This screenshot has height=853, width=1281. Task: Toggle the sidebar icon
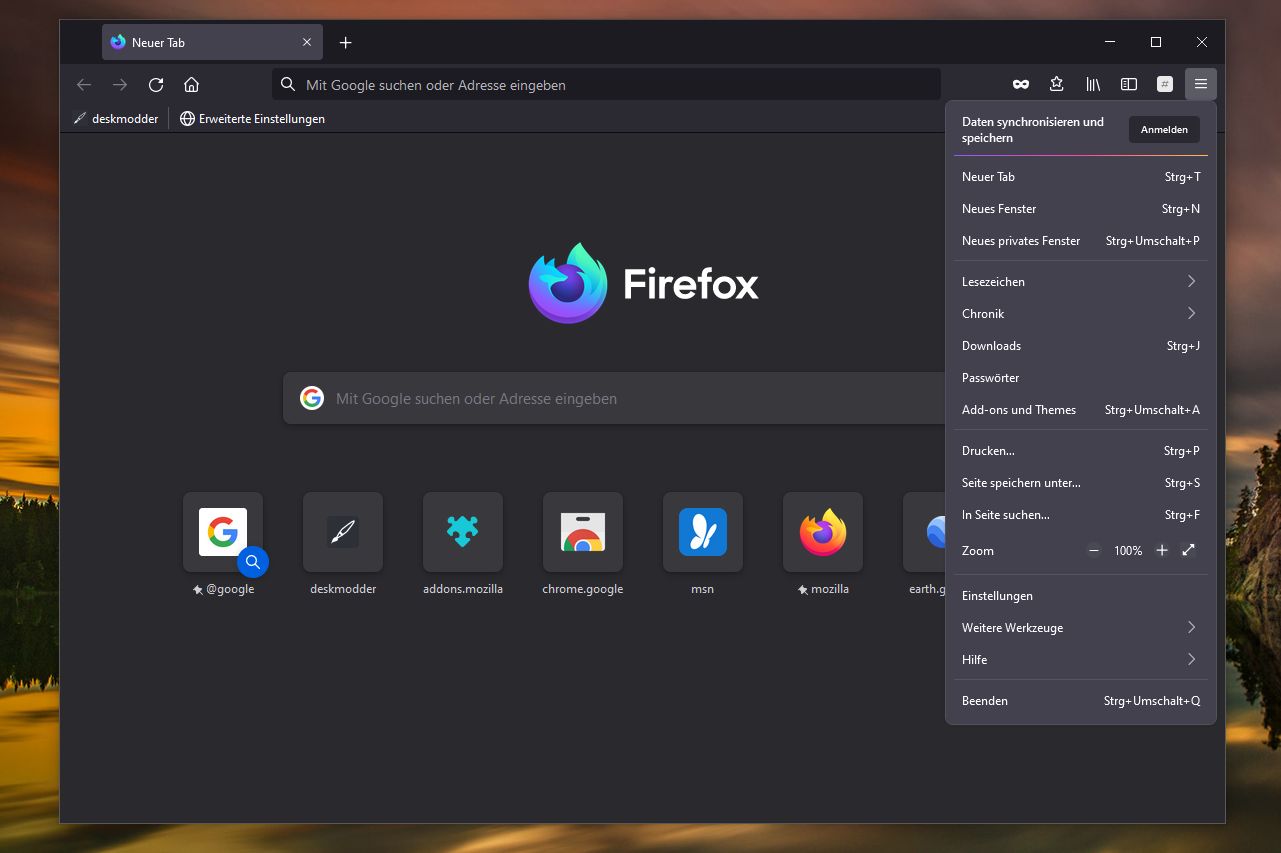[1129, 85]
